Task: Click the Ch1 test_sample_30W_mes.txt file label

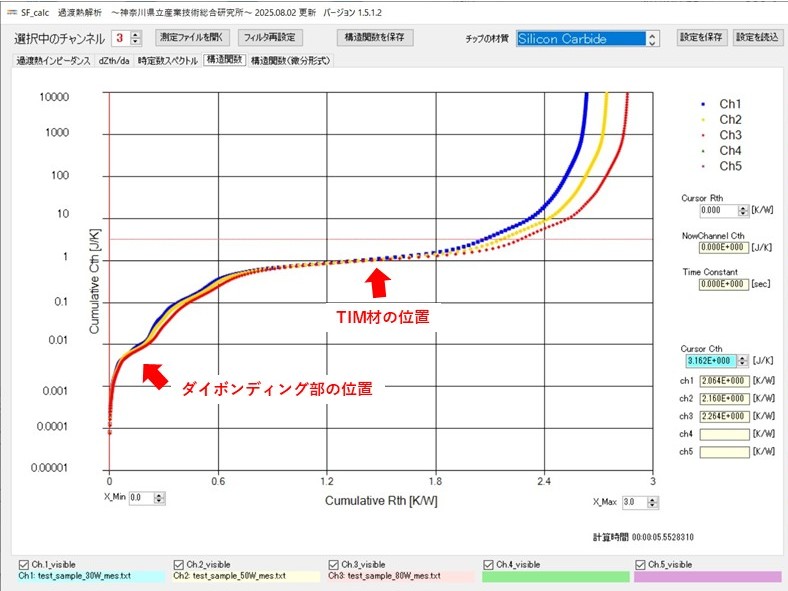Action: pos(90,576)
